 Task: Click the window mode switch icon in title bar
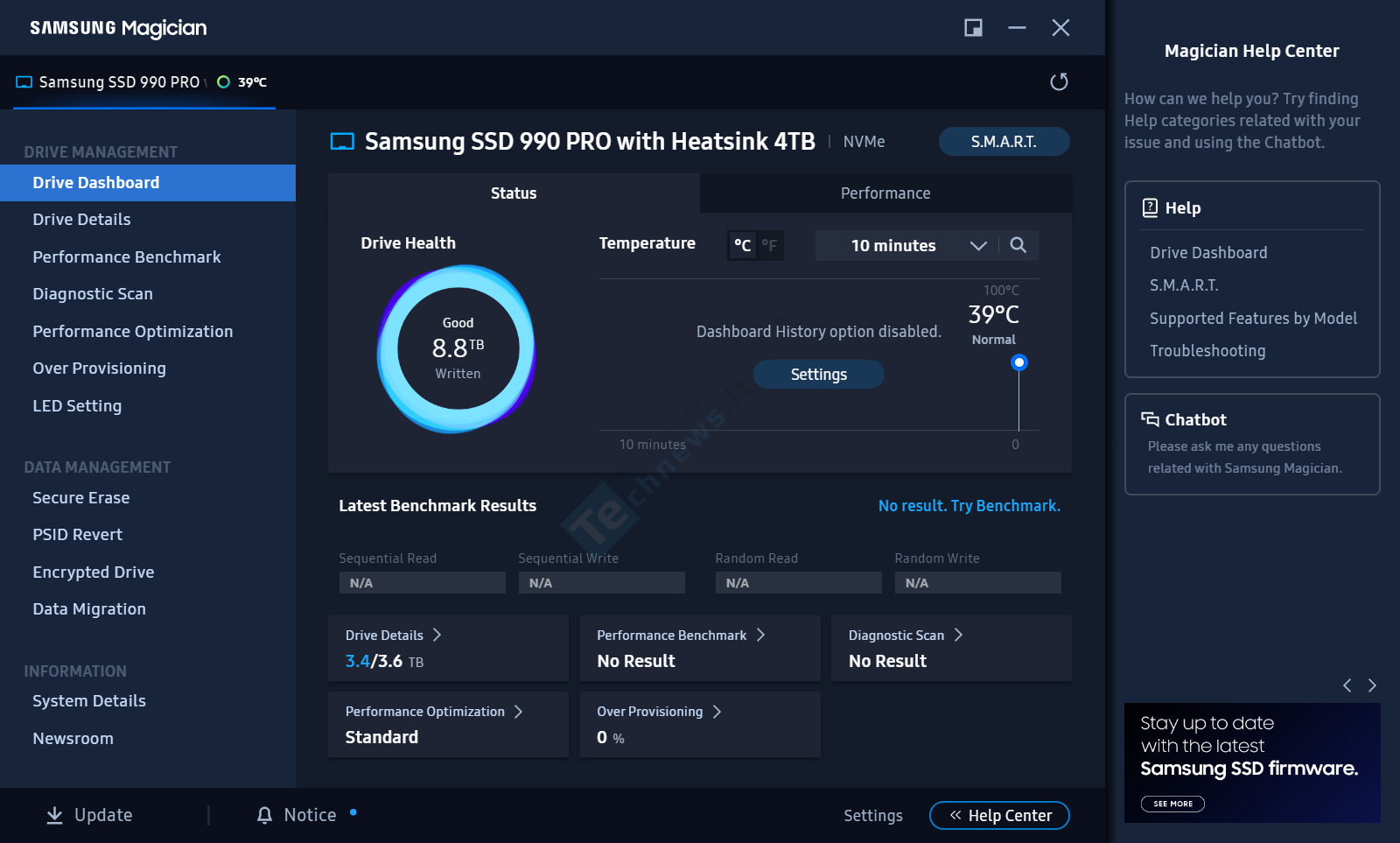(x=973, y=28)
